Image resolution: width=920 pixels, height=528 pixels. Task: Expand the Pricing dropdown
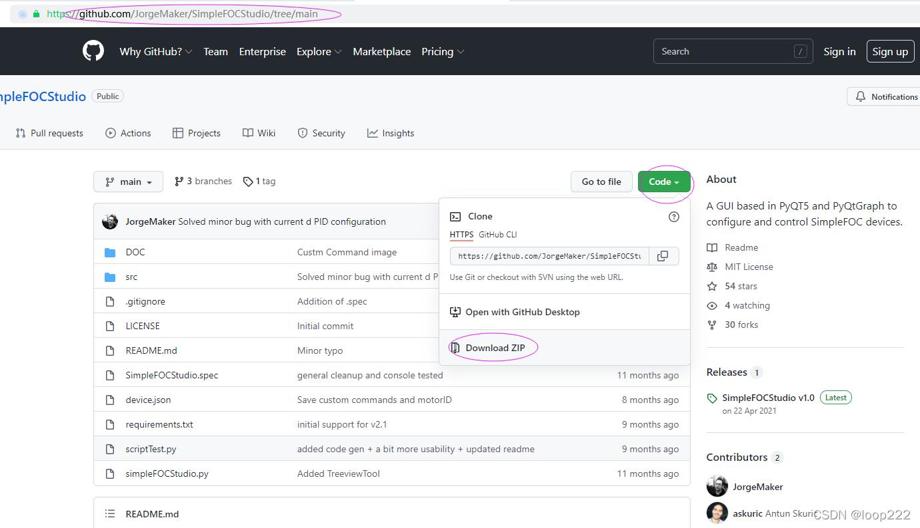(442, 52)
